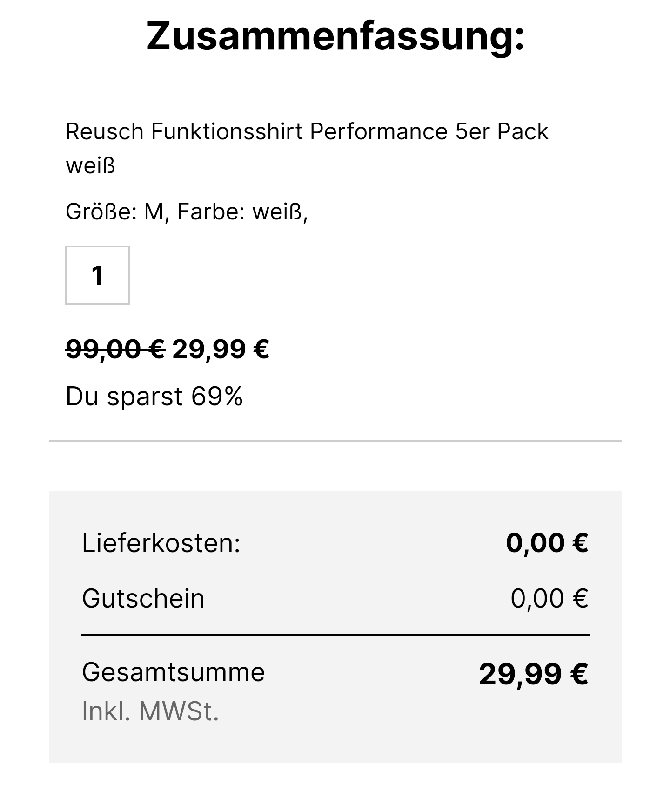This screenshot has height=800, width=670.
Task: Click the "Gutschein" label
Action: [x=143, y=599]
